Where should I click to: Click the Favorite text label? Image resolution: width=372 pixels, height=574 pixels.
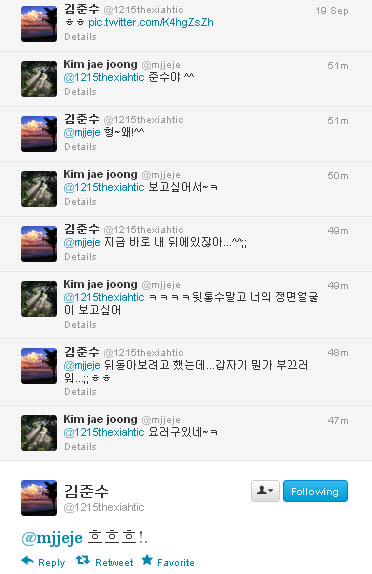click(176, 563)
